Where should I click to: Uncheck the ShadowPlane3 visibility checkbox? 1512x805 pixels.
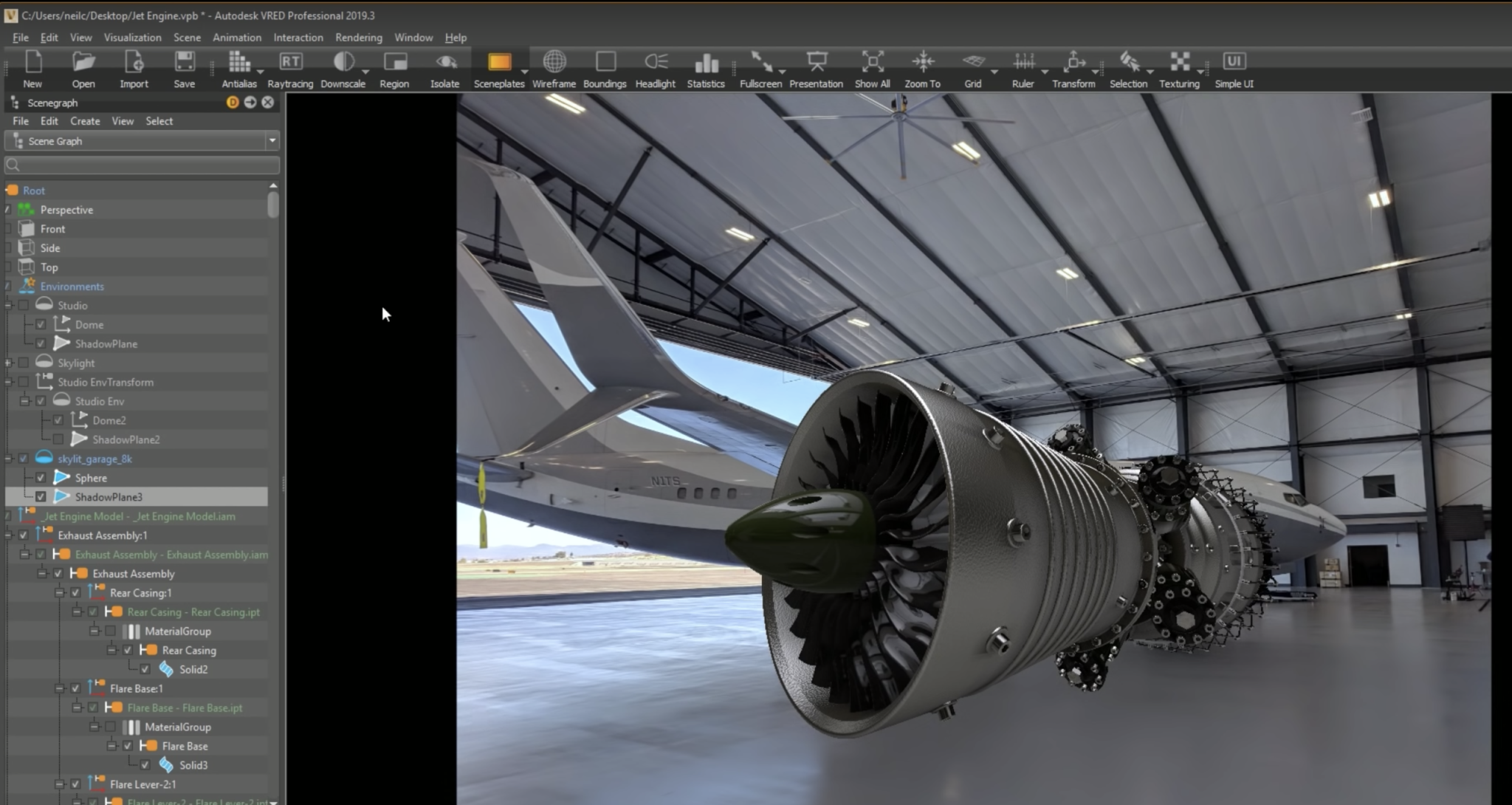41,497
